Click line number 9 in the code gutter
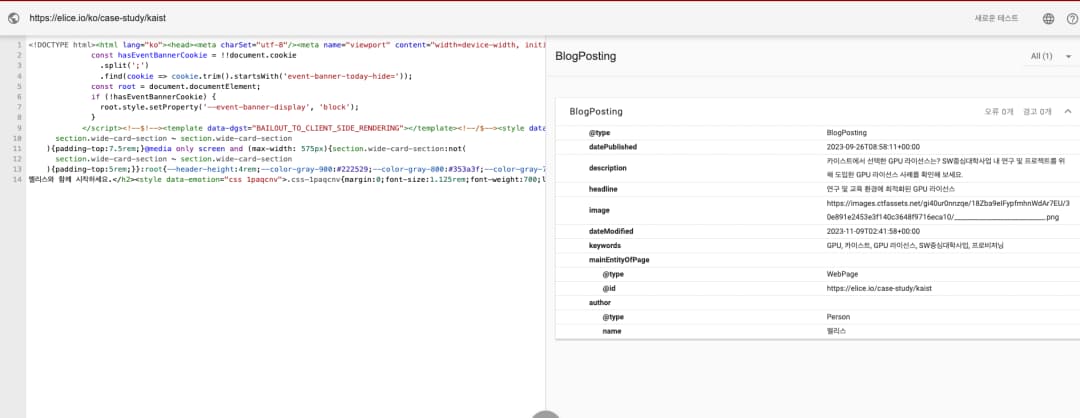Image resolution: width=1080 pixels, height=418 pixels. point(21,128)
